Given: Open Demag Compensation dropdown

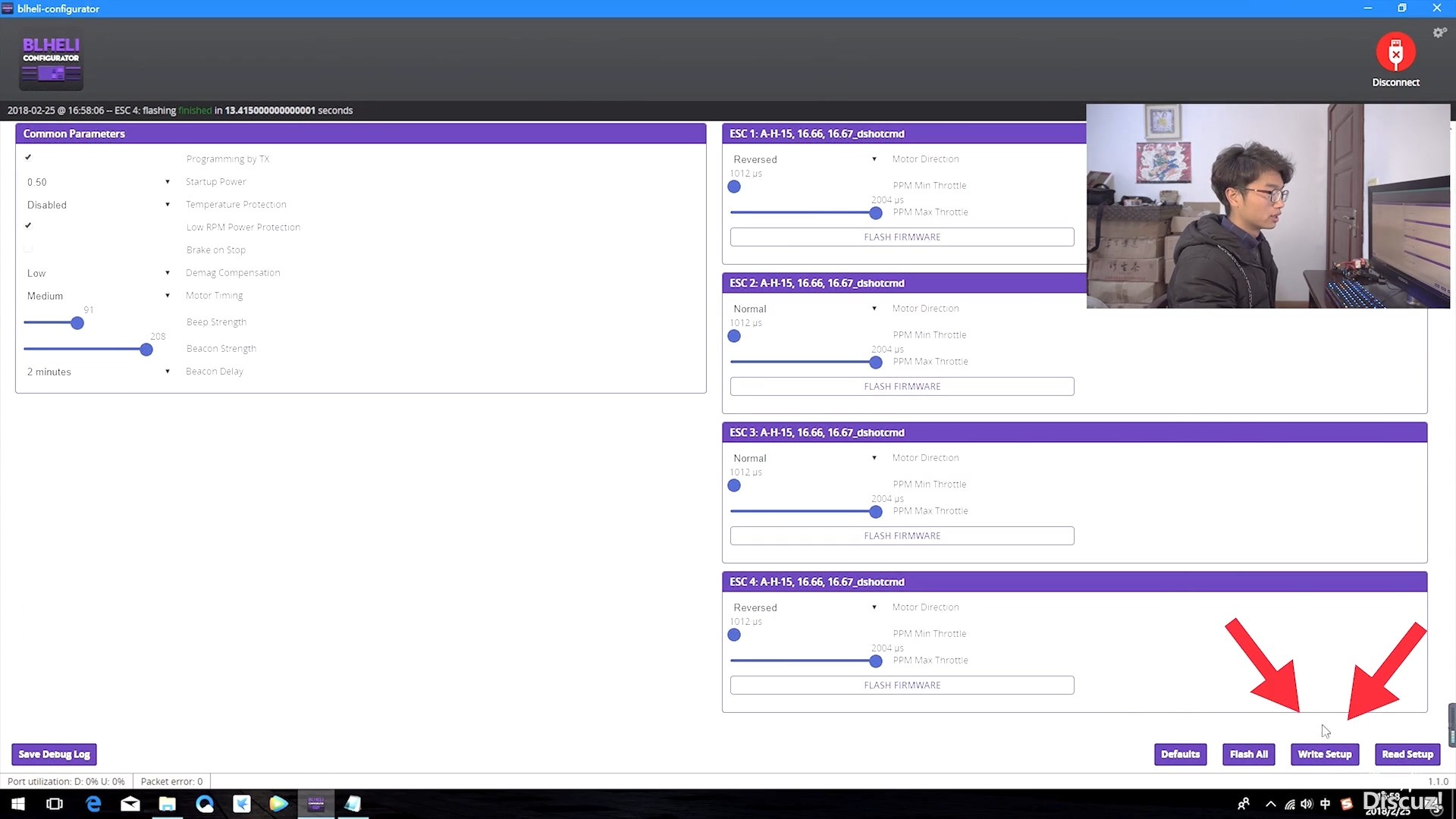Looking at the screenshot, I should 99,273.
